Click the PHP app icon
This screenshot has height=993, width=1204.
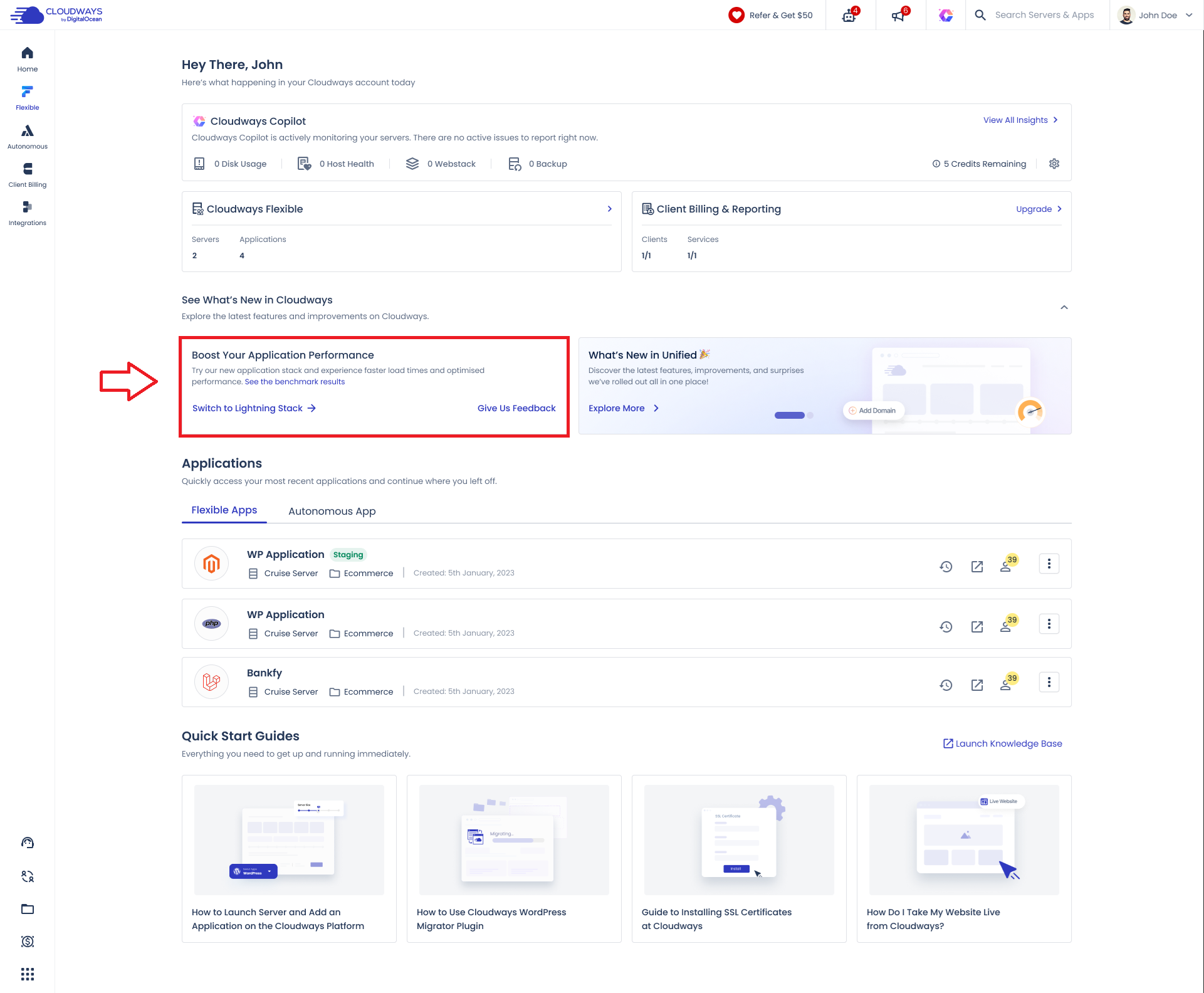tap(211, 624)
